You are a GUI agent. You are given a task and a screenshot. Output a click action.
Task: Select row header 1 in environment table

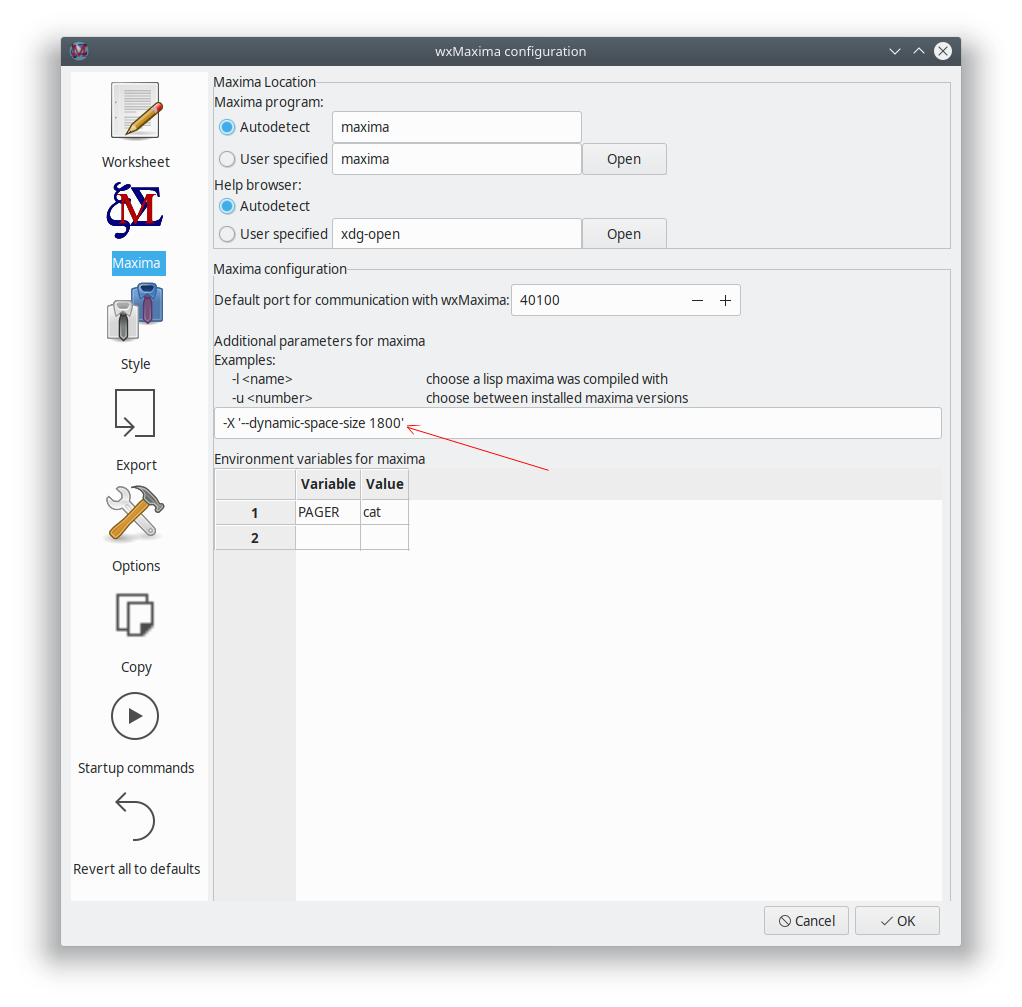(x=255, y=513)
